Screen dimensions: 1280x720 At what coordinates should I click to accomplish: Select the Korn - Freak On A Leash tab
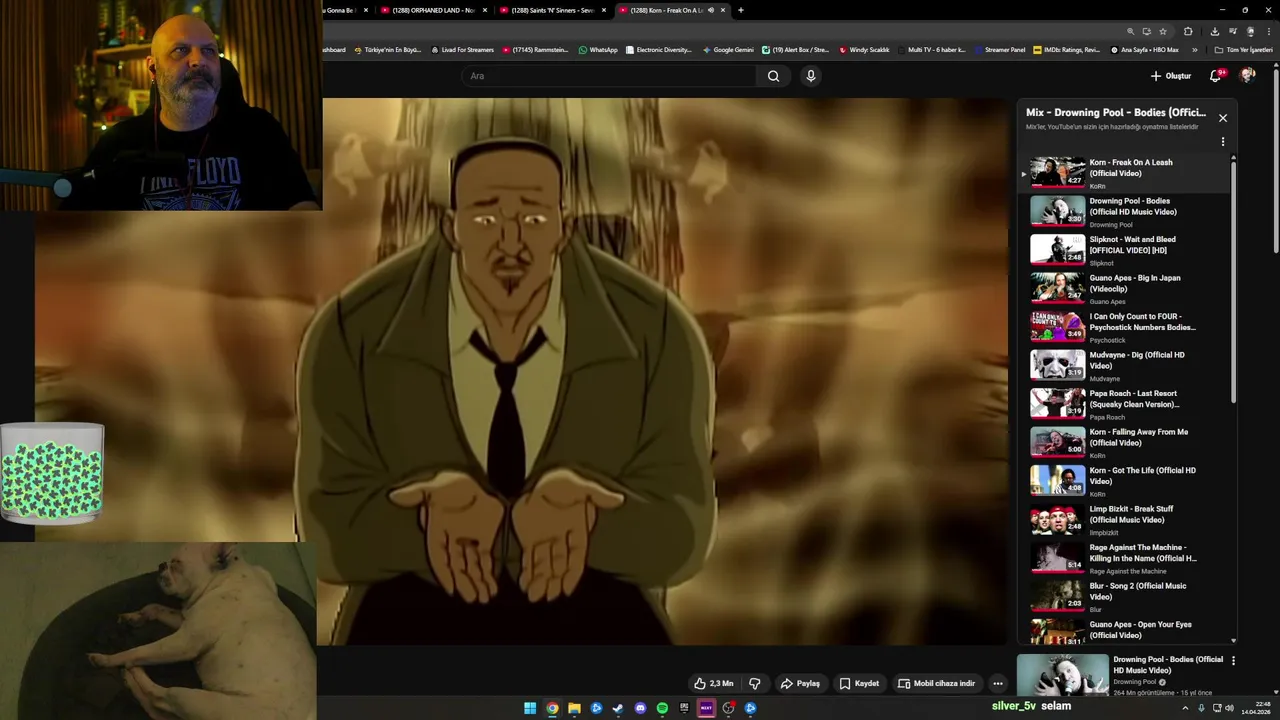664,10
